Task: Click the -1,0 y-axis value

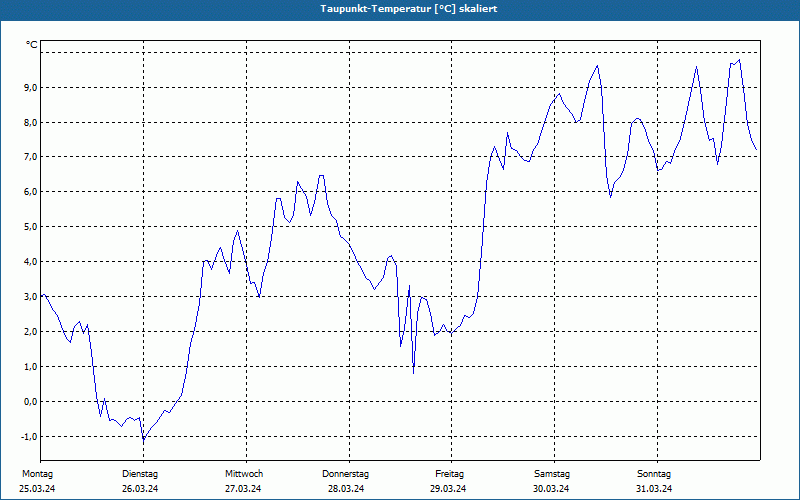Action: coord(30,437)
